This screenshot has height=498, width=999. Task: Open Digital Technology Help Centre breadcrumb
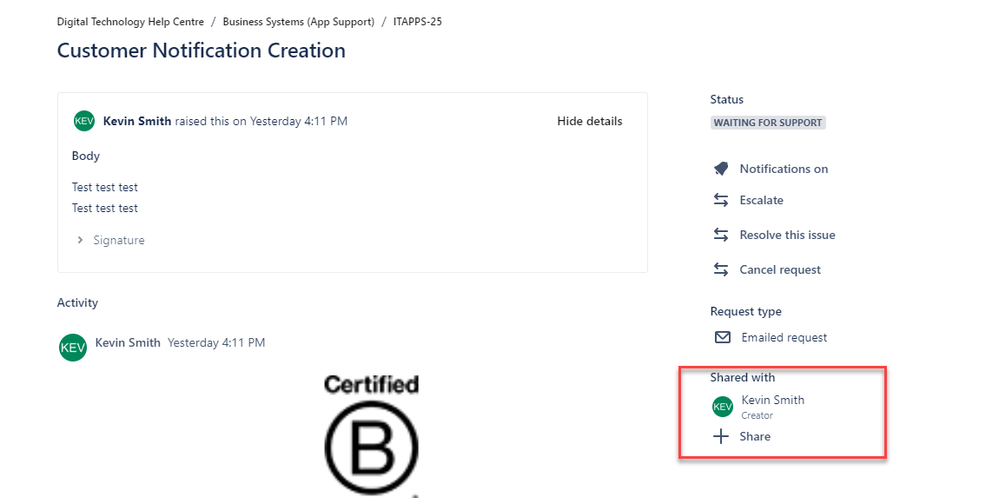click(131, 22)
